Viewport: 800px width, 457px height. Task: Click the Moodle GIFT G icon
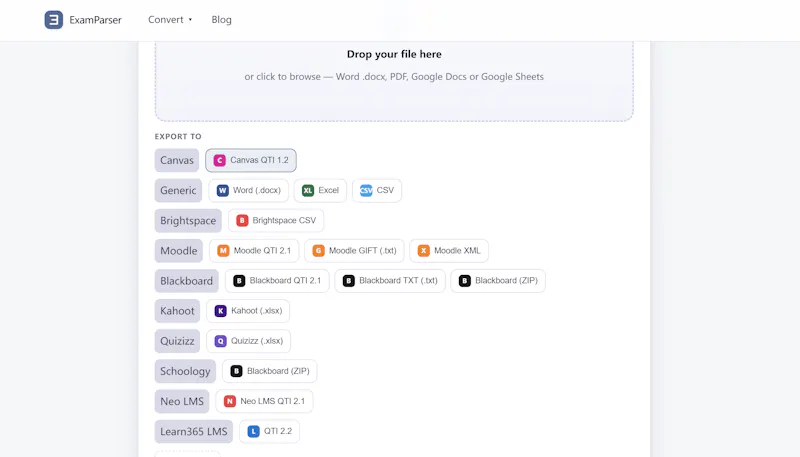318,250
